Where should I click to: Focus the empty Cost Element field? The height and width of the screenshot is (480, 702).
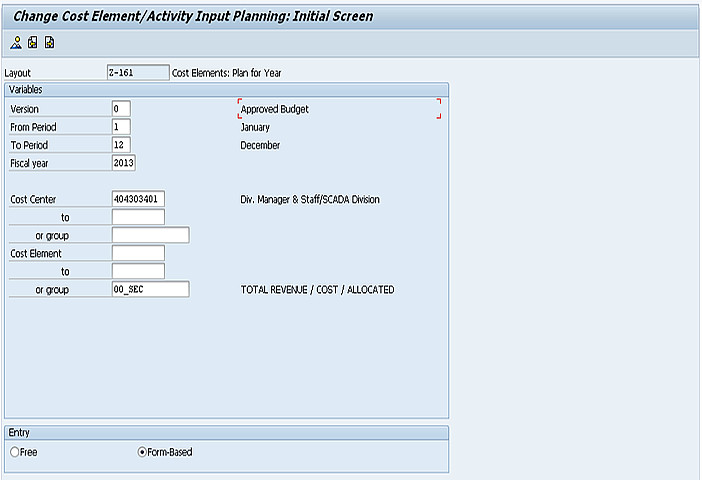(x=138, y=253)
